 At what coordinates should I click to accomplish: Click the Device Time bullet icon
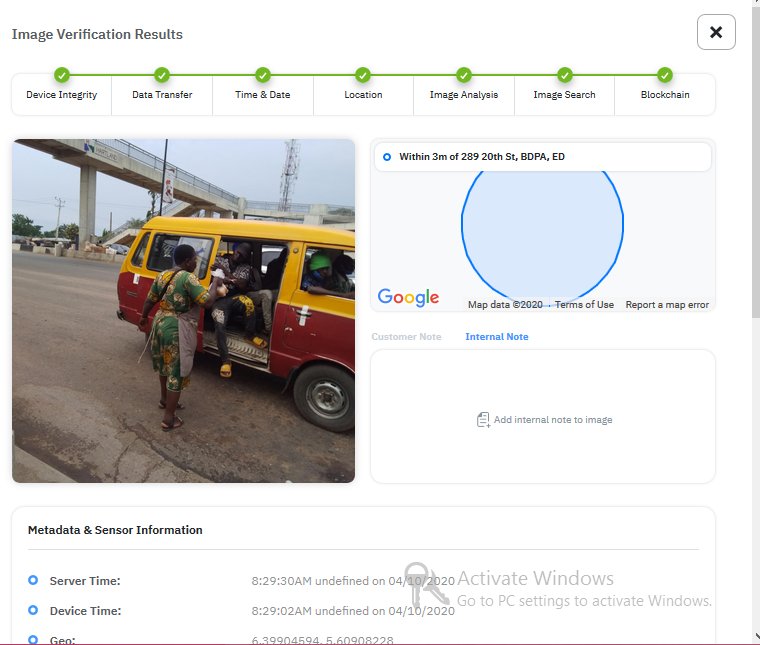(33, 610)
